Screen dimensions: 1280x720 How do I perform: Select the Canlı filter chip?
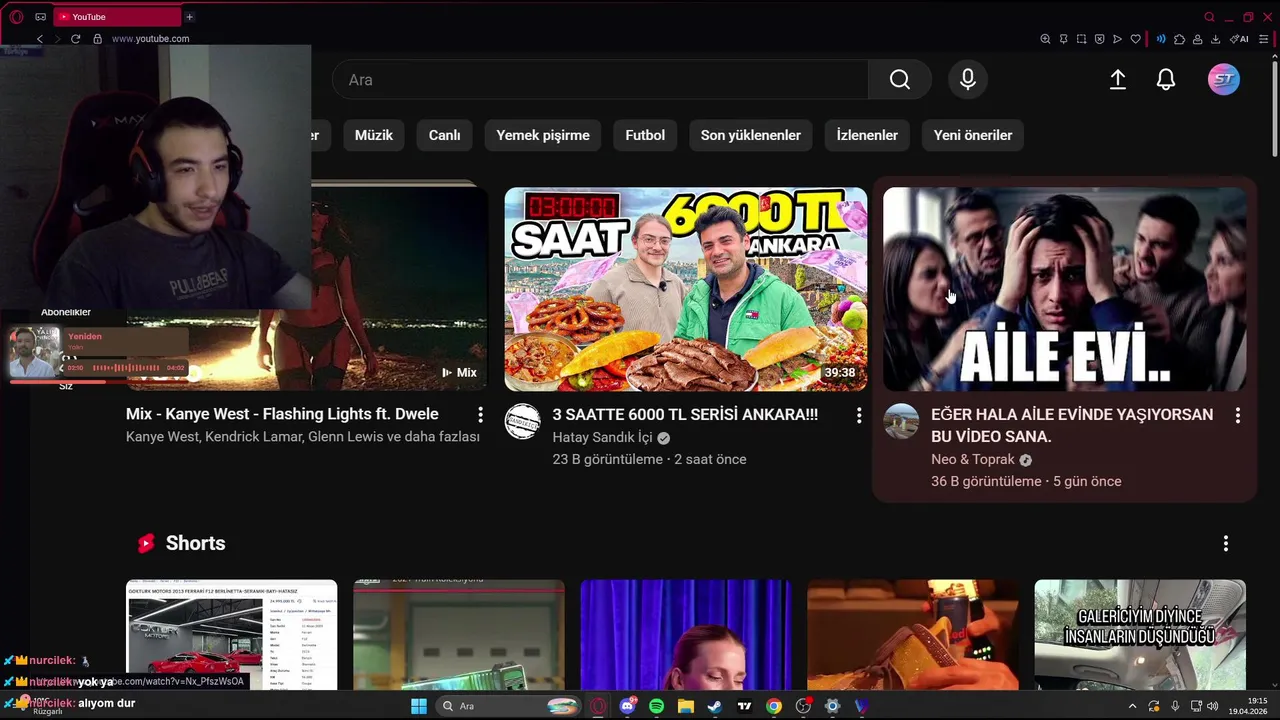tap(445, 135)
